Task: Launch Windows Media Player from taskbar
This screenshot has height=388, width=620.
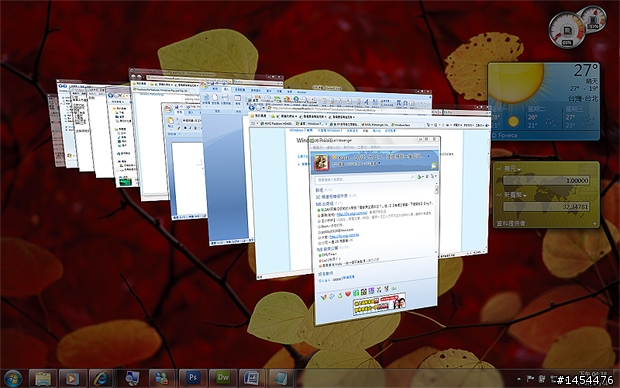Action: point(72,379)
